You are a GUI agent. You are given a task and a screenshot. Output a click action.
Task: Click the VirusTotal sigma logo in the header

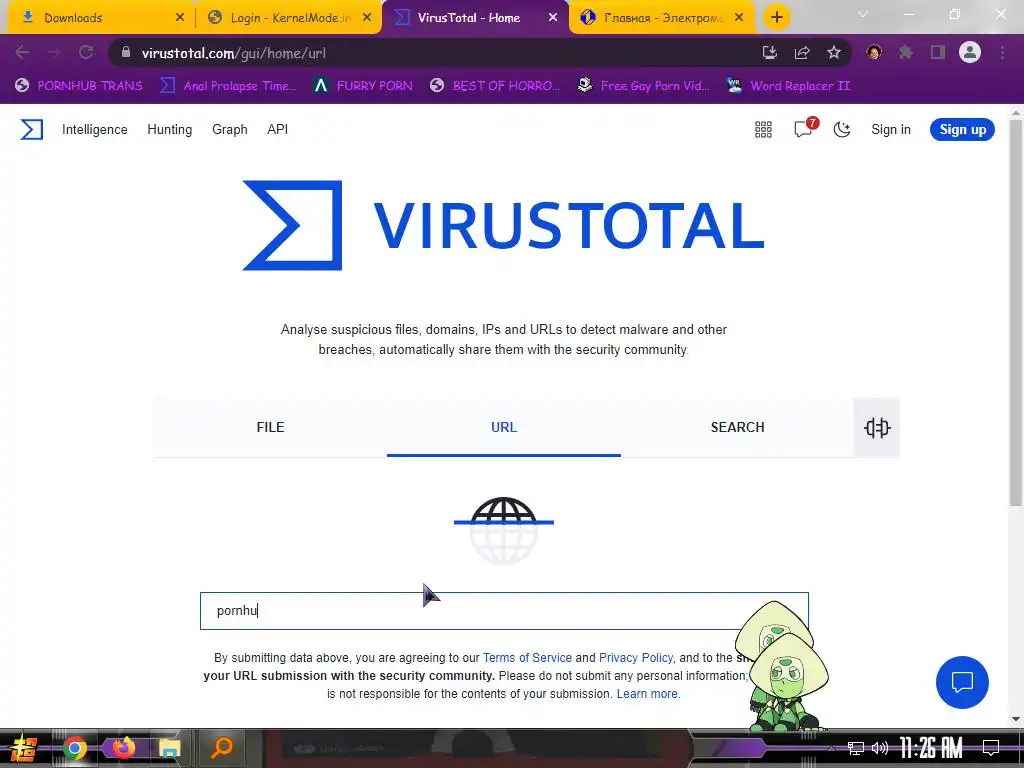(x=31, y=129)
